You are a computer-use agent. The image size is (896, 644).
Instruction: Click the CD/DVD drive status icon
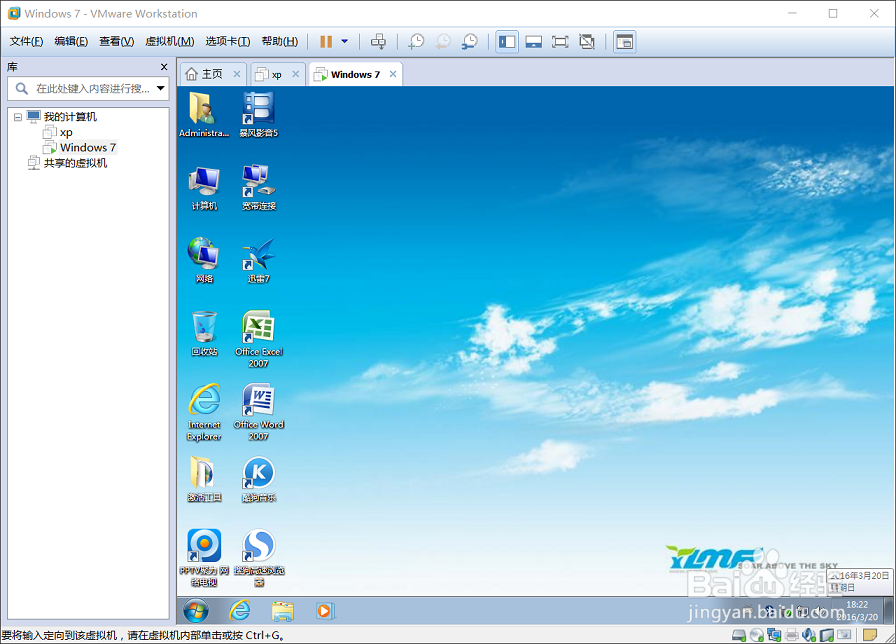point(757,635)
